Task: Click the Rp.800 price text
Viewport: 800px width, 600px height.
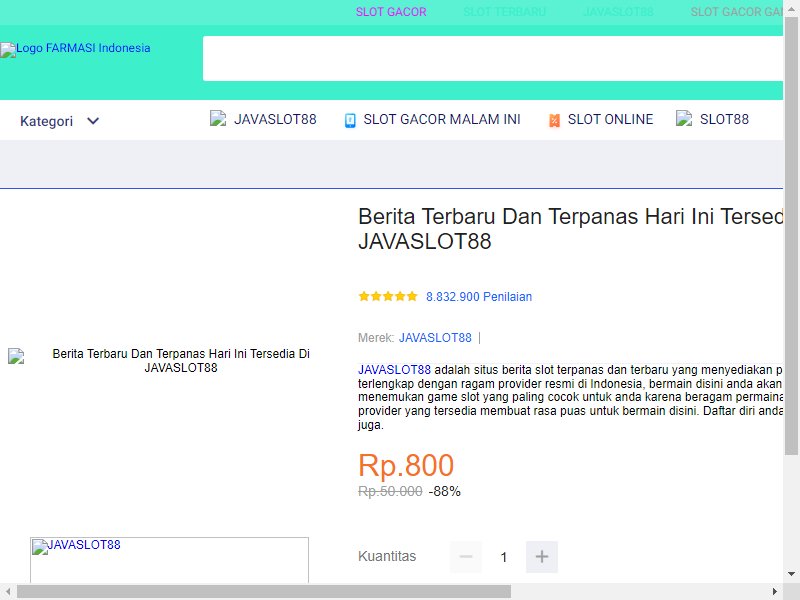Action: pyautogui.click(x=406, y=465)
